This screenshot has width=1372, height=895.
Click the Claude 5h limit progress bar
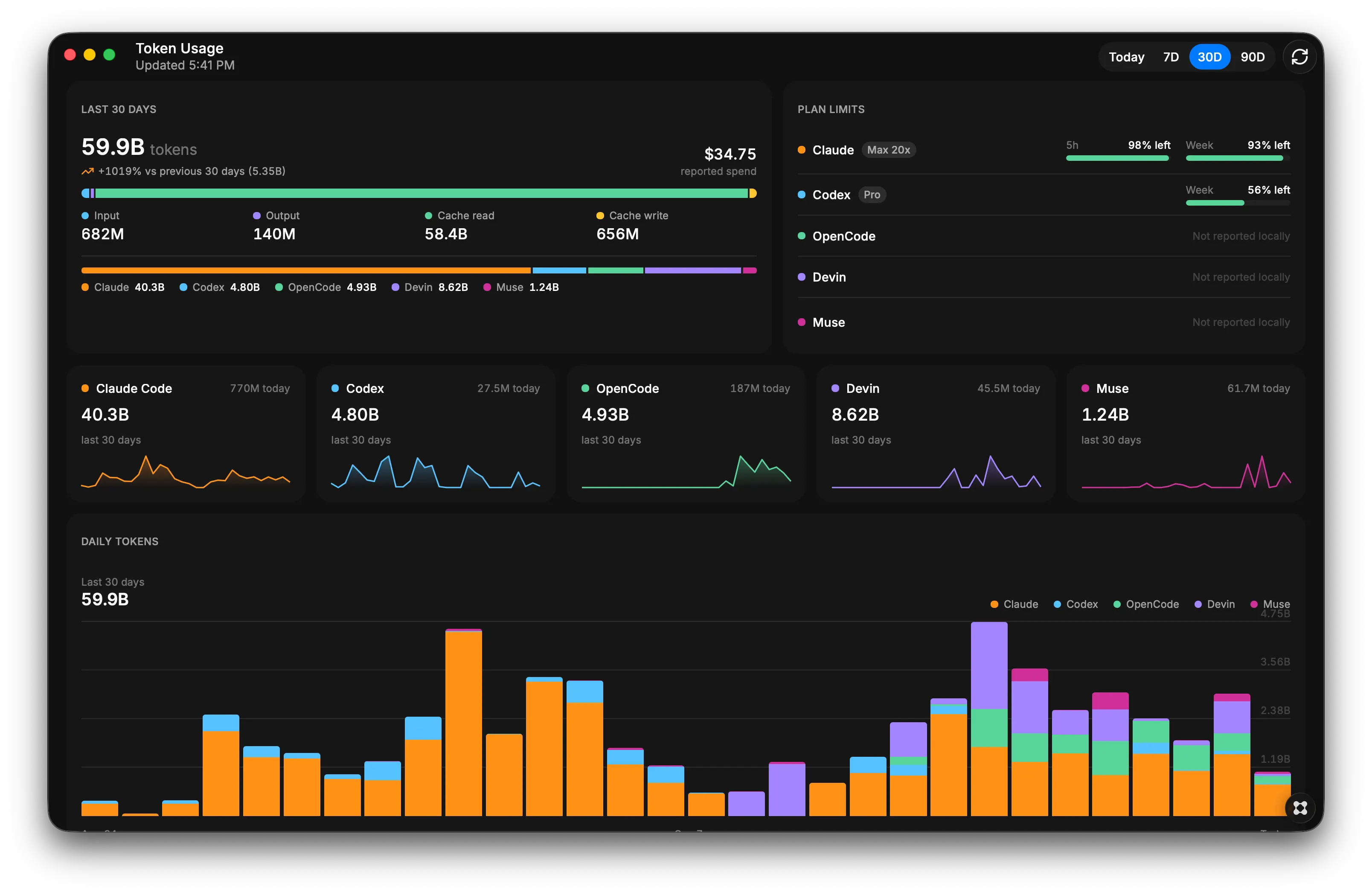[x=1118, y=158]
